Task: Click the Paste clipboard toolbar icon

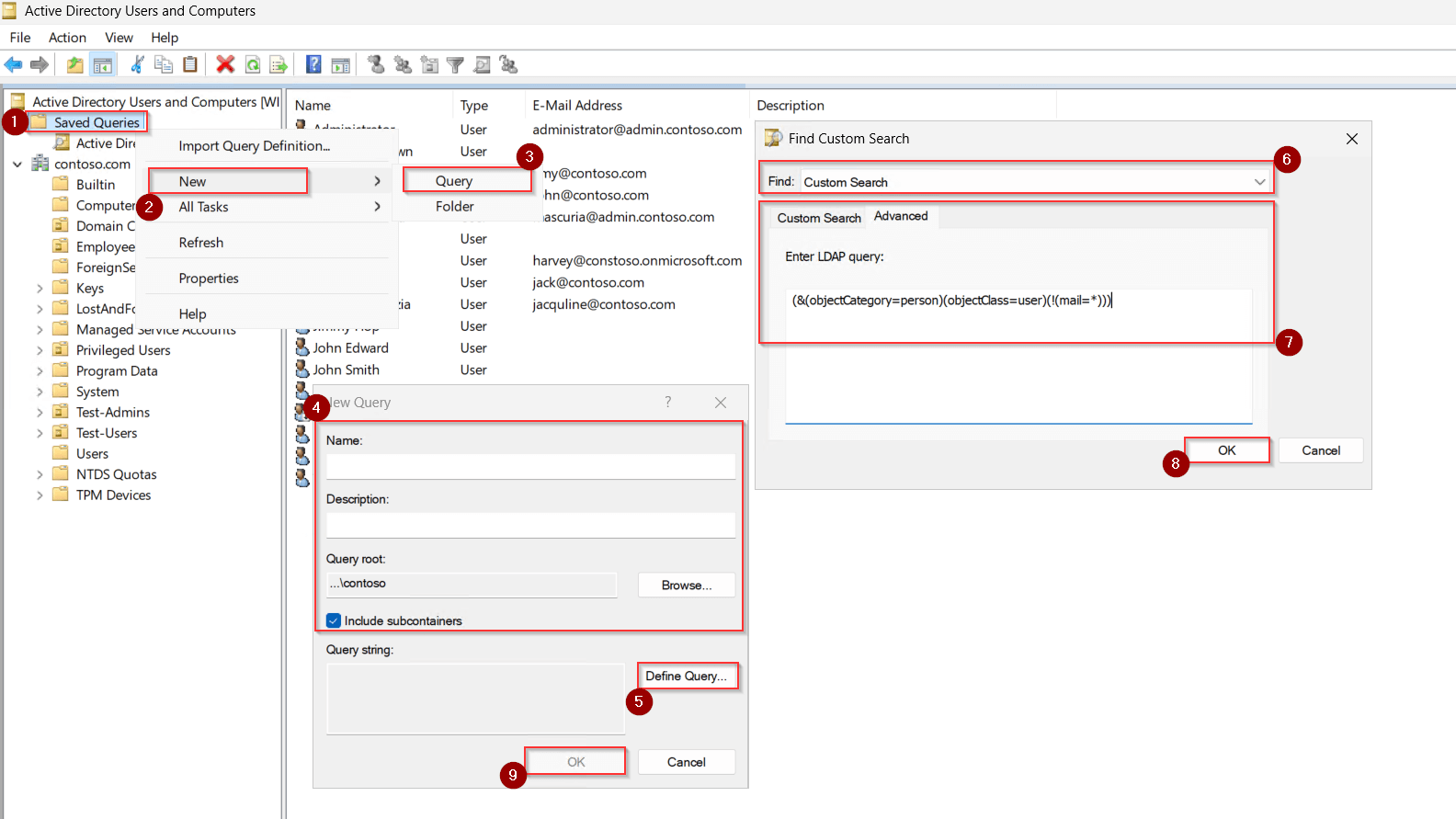Action: click(190, 64)
